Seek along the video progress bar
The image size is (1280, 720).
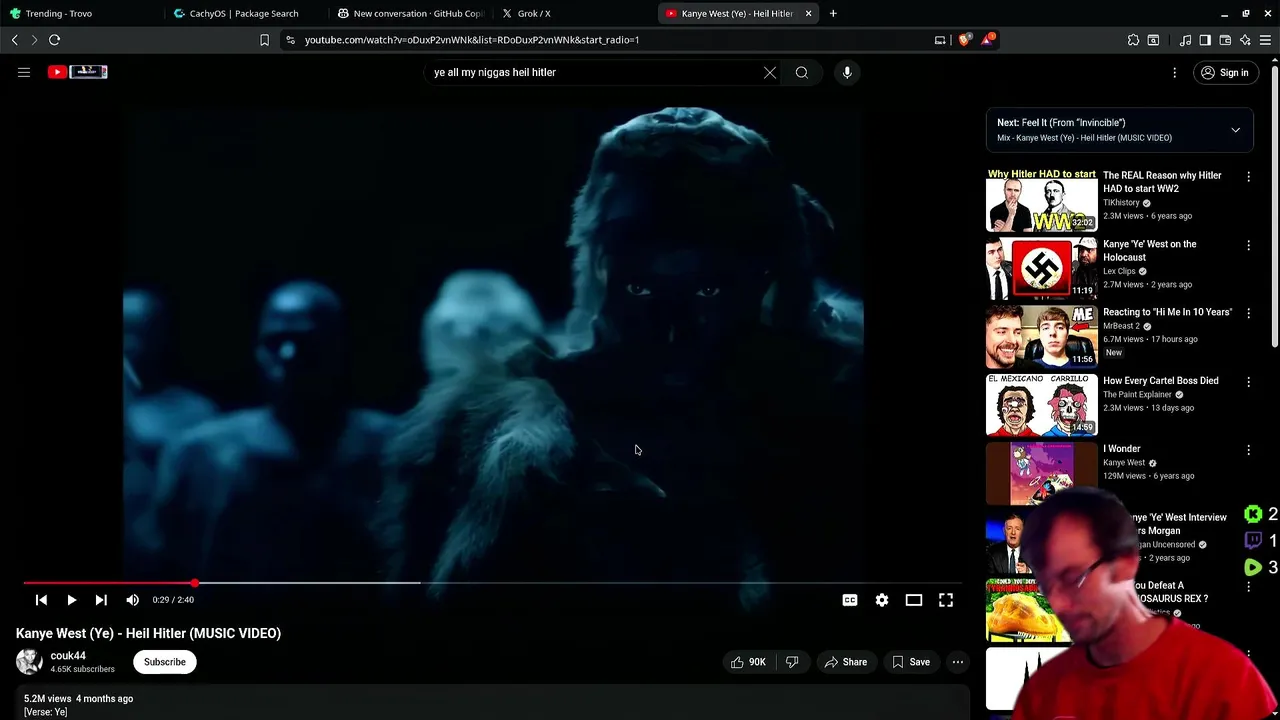[x=493, y=582]
